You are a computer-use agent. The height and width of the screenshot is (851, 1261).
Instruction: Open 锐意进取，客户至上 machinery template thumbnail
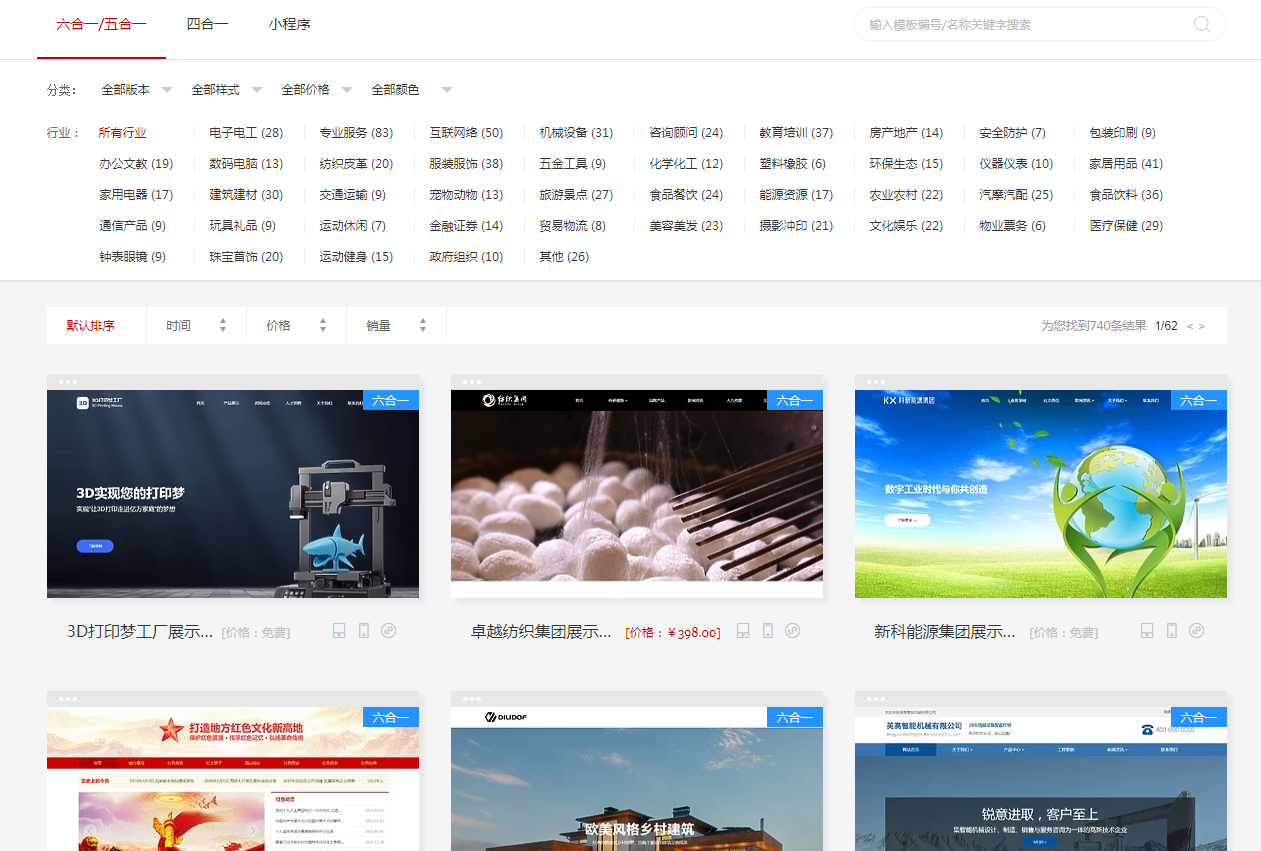[1041, 779]
